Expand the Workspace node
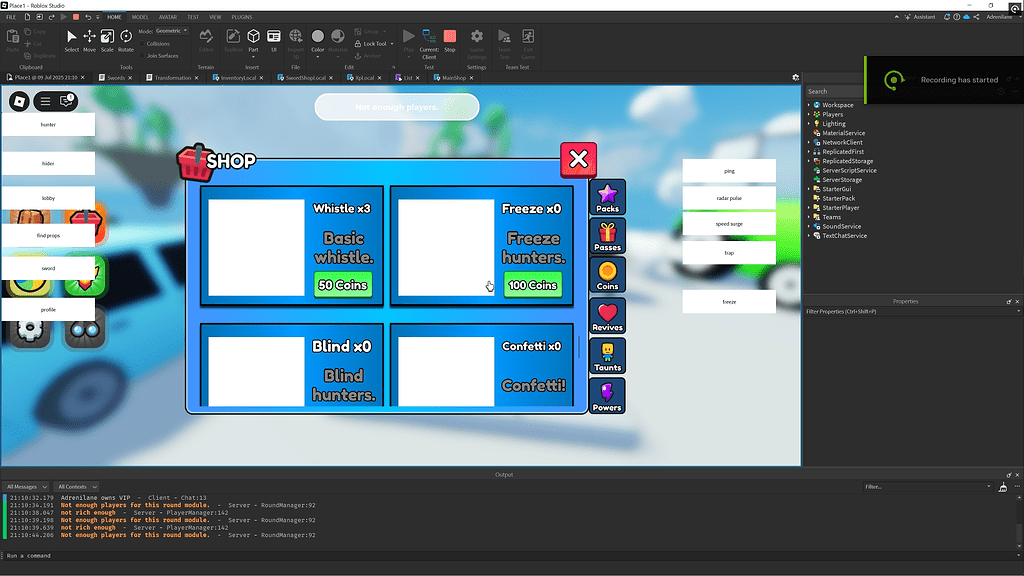This screenshot has height=576, width=1024. click(x=808, y=105)
